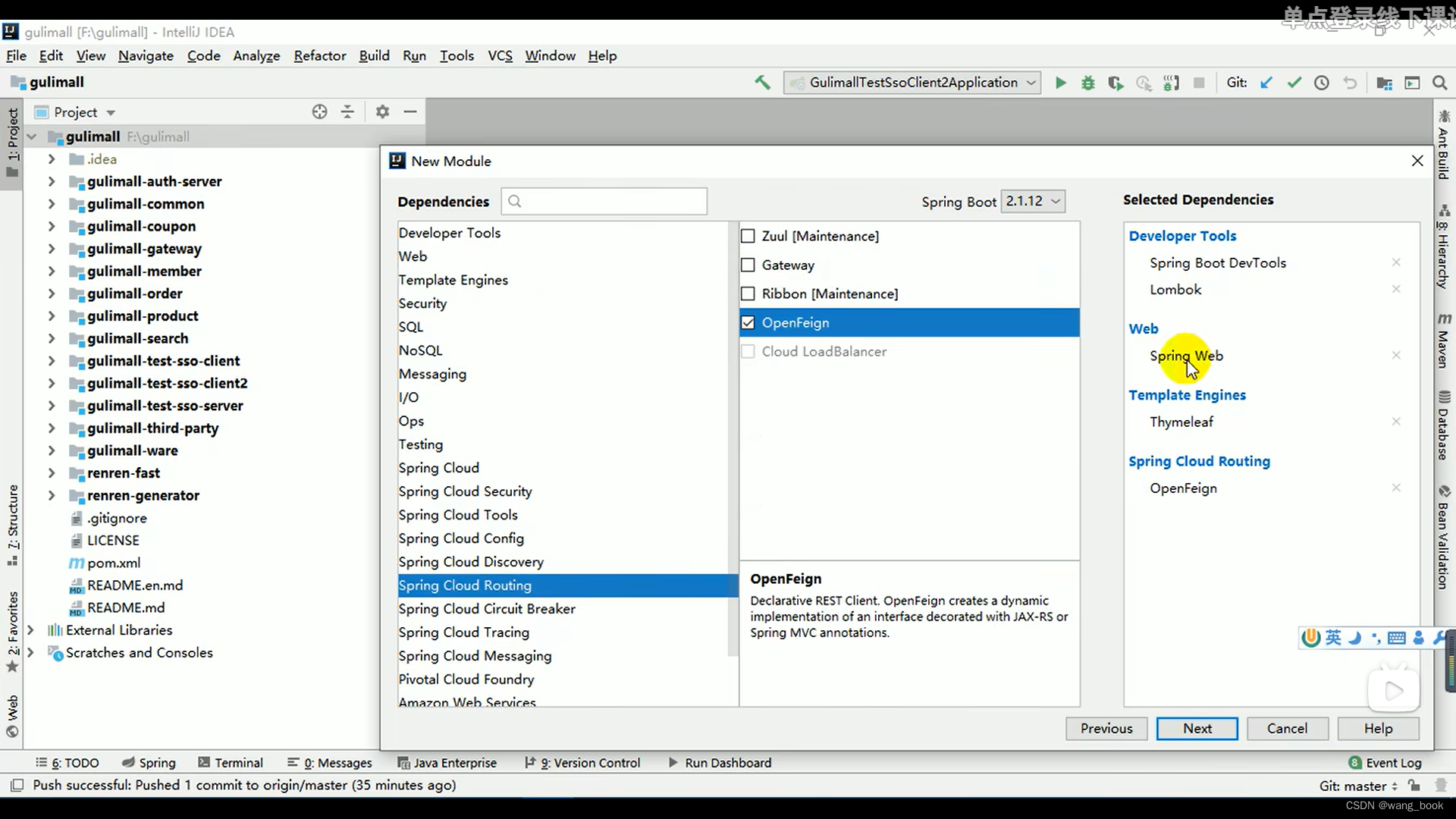
Task: Click the Previous button
Action: 1106,729
